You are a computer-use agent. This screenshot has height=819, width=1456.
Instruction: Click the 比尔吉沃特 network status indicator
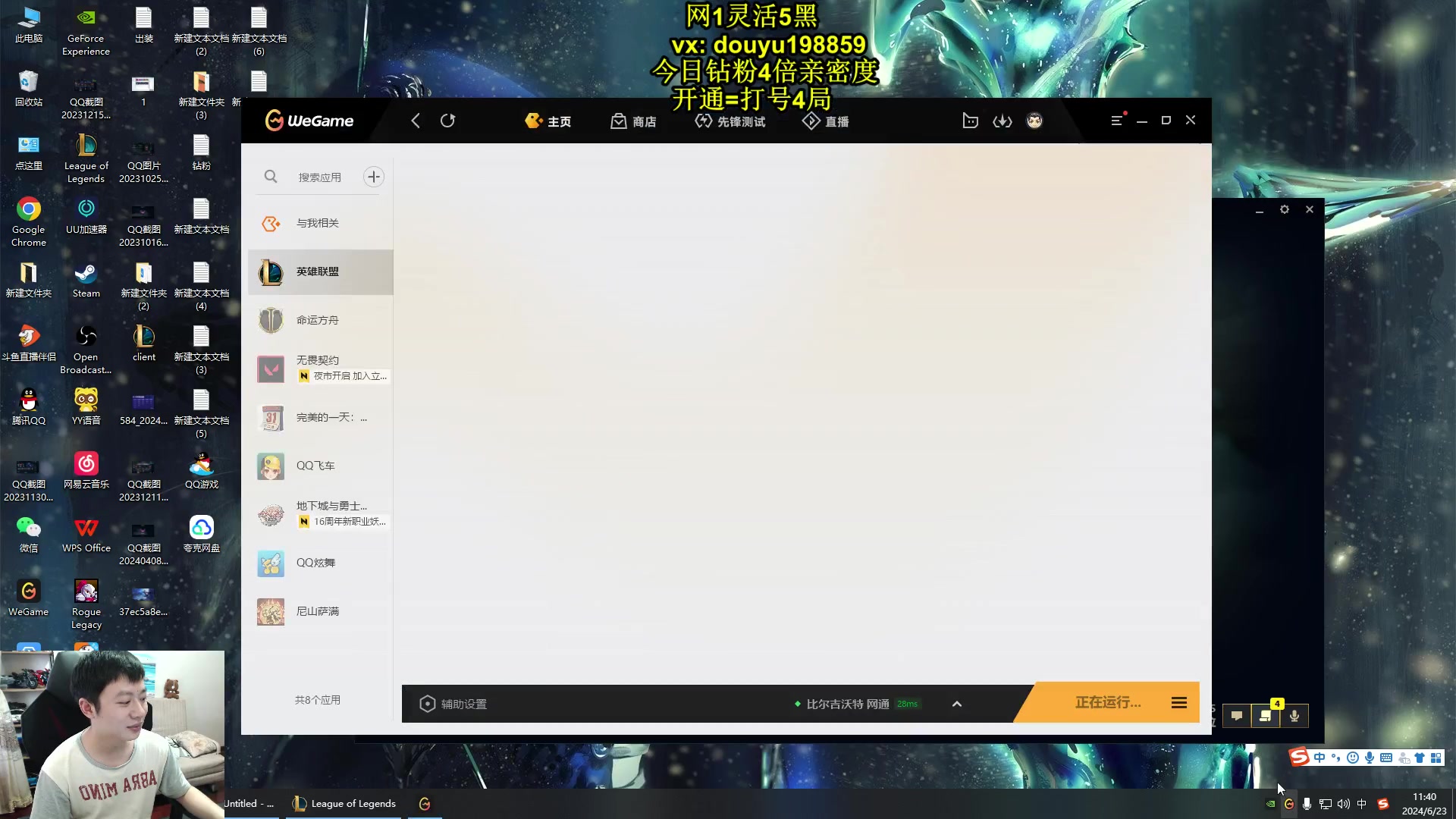(855, 703)
